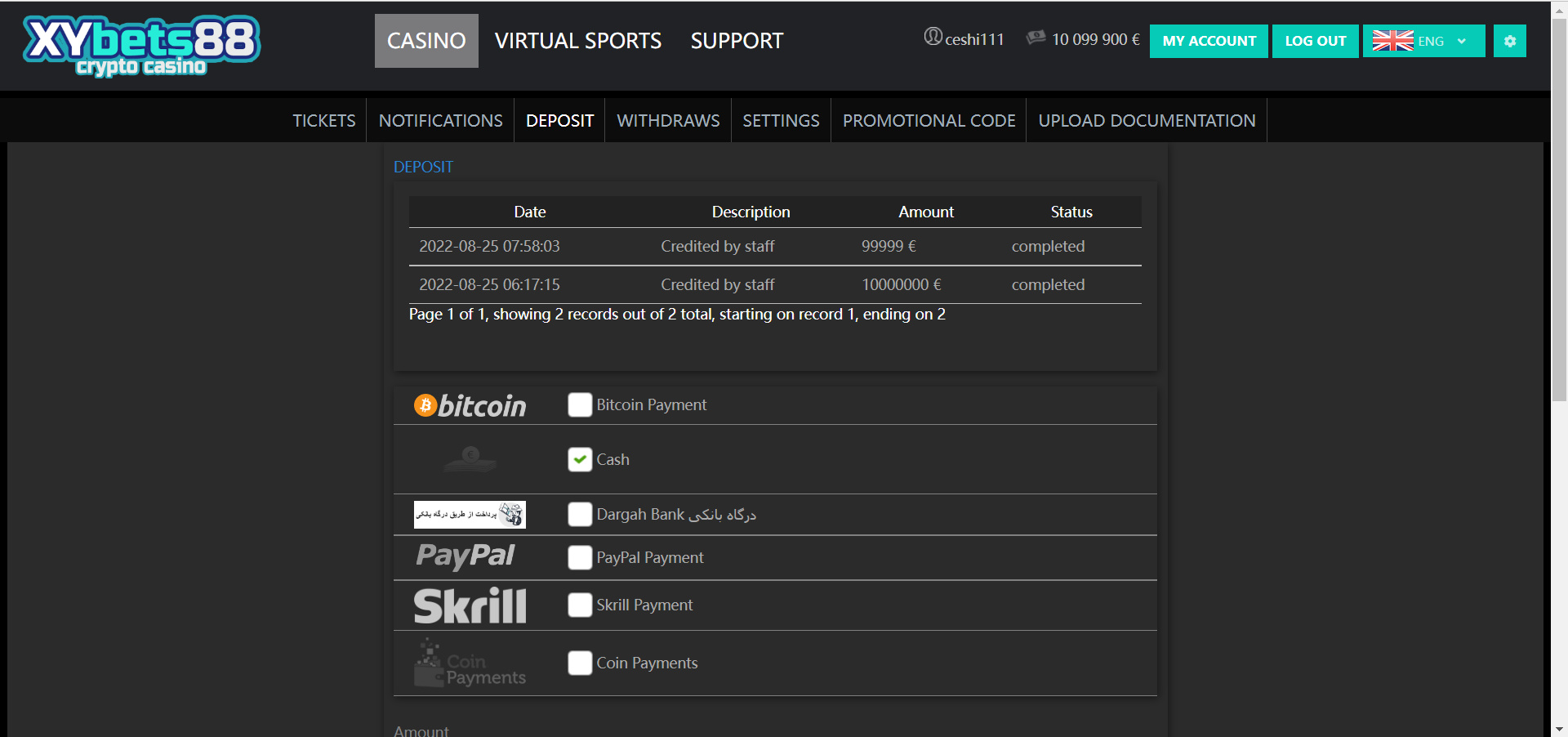The height and width of the screenshot is (737, 1568).
Task: Open the WITHDRAWS tab
Action: click(x=668, y=121)
